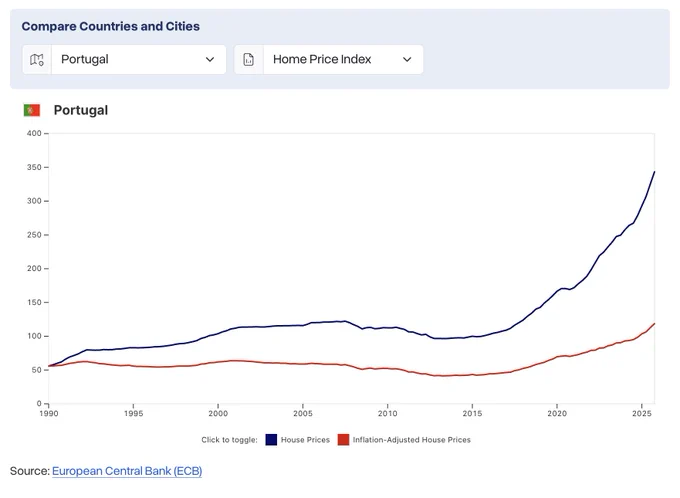Viewport: 680px width, 498px height.
Task: Click the Compare Countries and Cities heading
Action: pos(111,26)
